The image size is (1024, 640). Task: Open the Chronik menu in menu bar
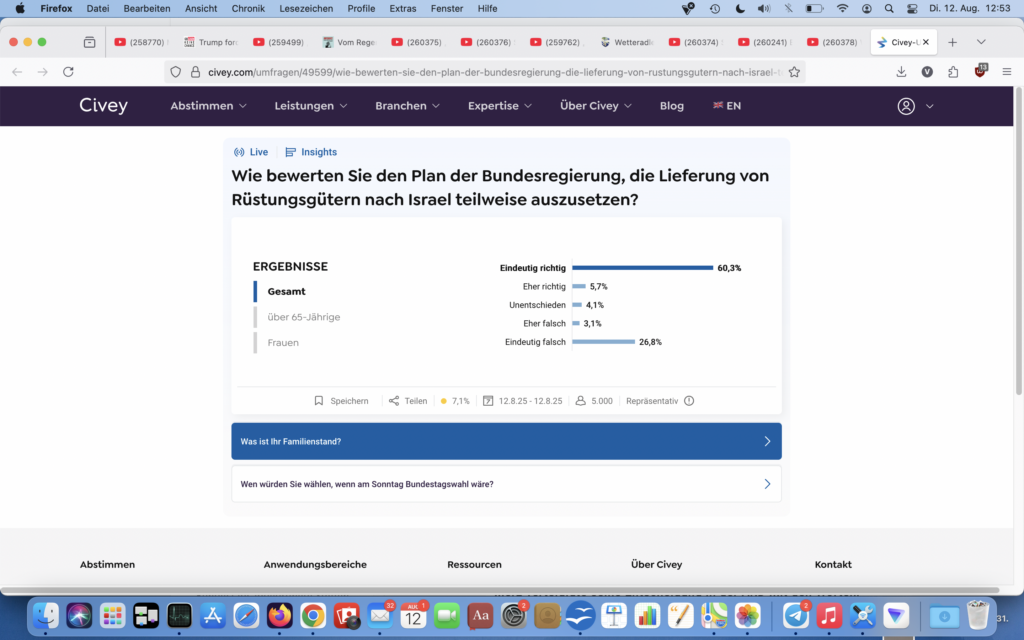pyautogui.click(x=248, y=8)
